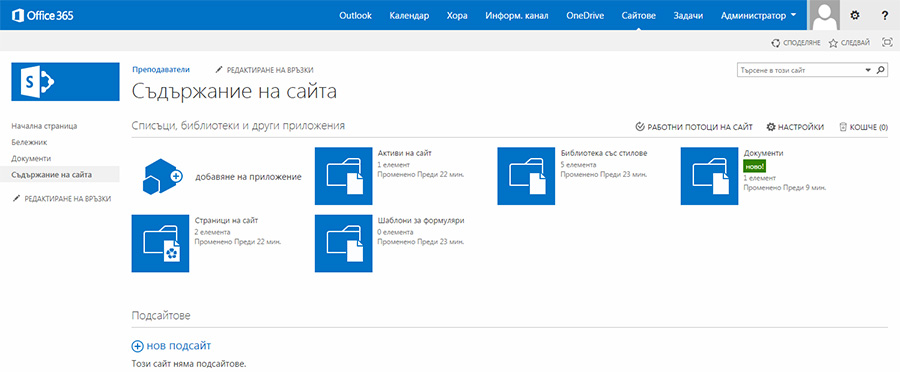Open the user profile avatar
Viewport: 900px width, 372px height.
coord(824,15)
